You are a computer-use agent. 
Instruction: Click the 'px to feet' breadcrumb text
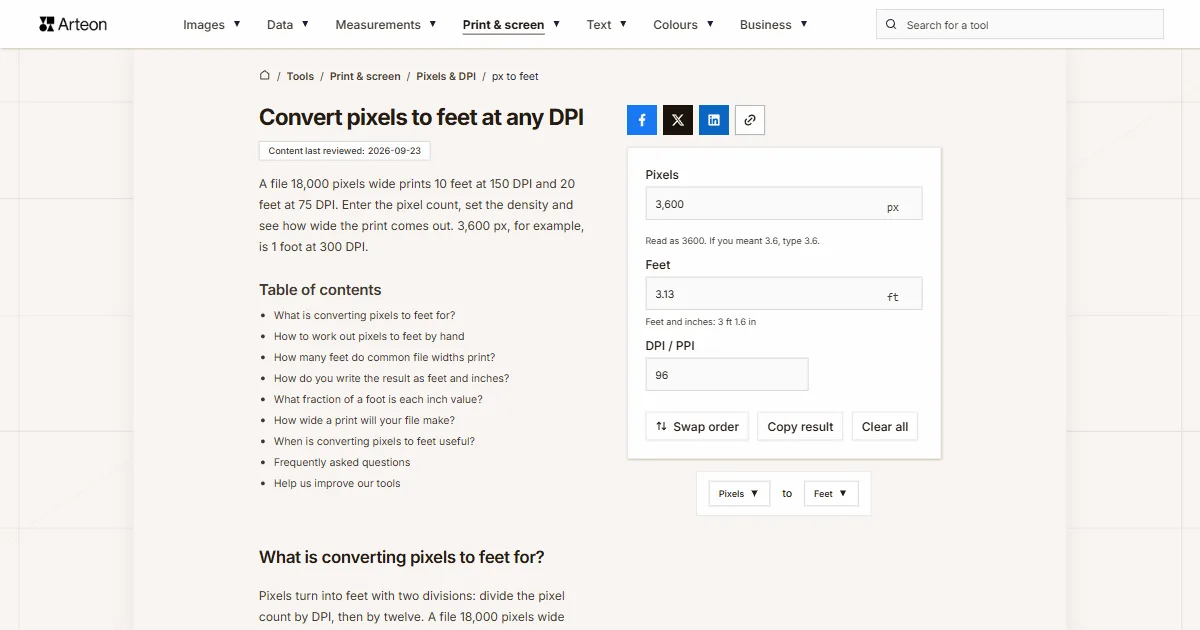515,76
